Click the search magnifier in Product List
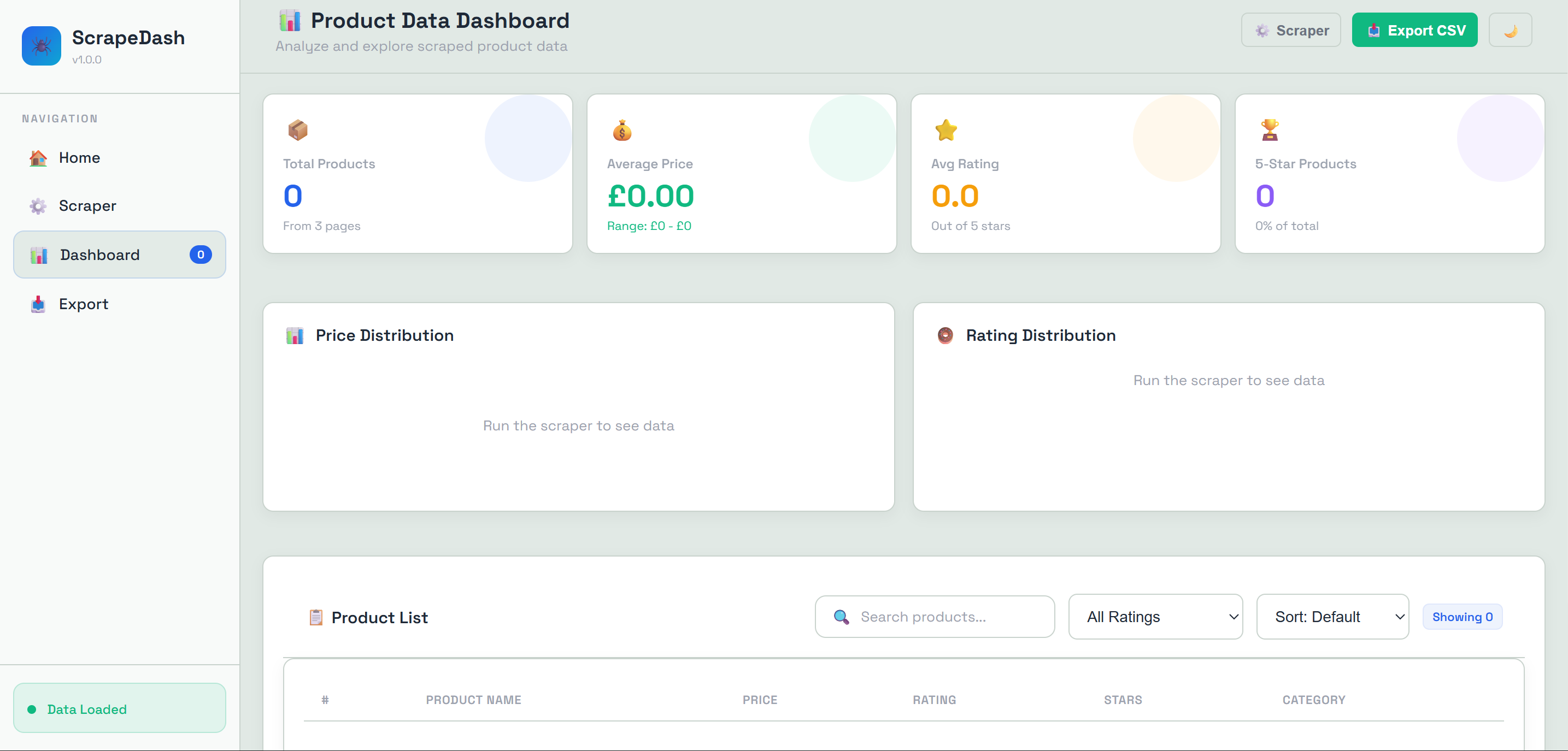 pos(841,617)
